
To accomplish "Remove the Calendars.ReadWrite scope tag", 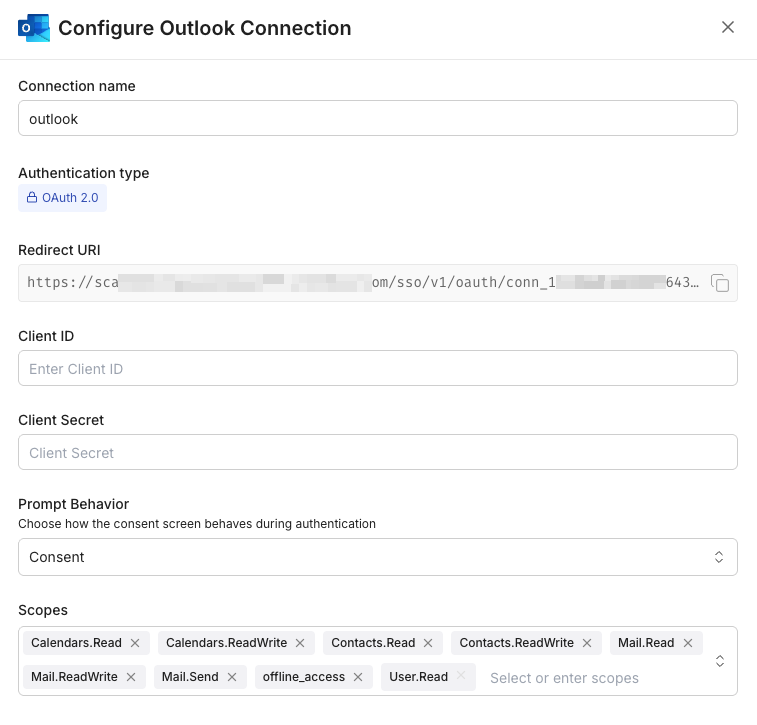I will (x=300, y=643).
